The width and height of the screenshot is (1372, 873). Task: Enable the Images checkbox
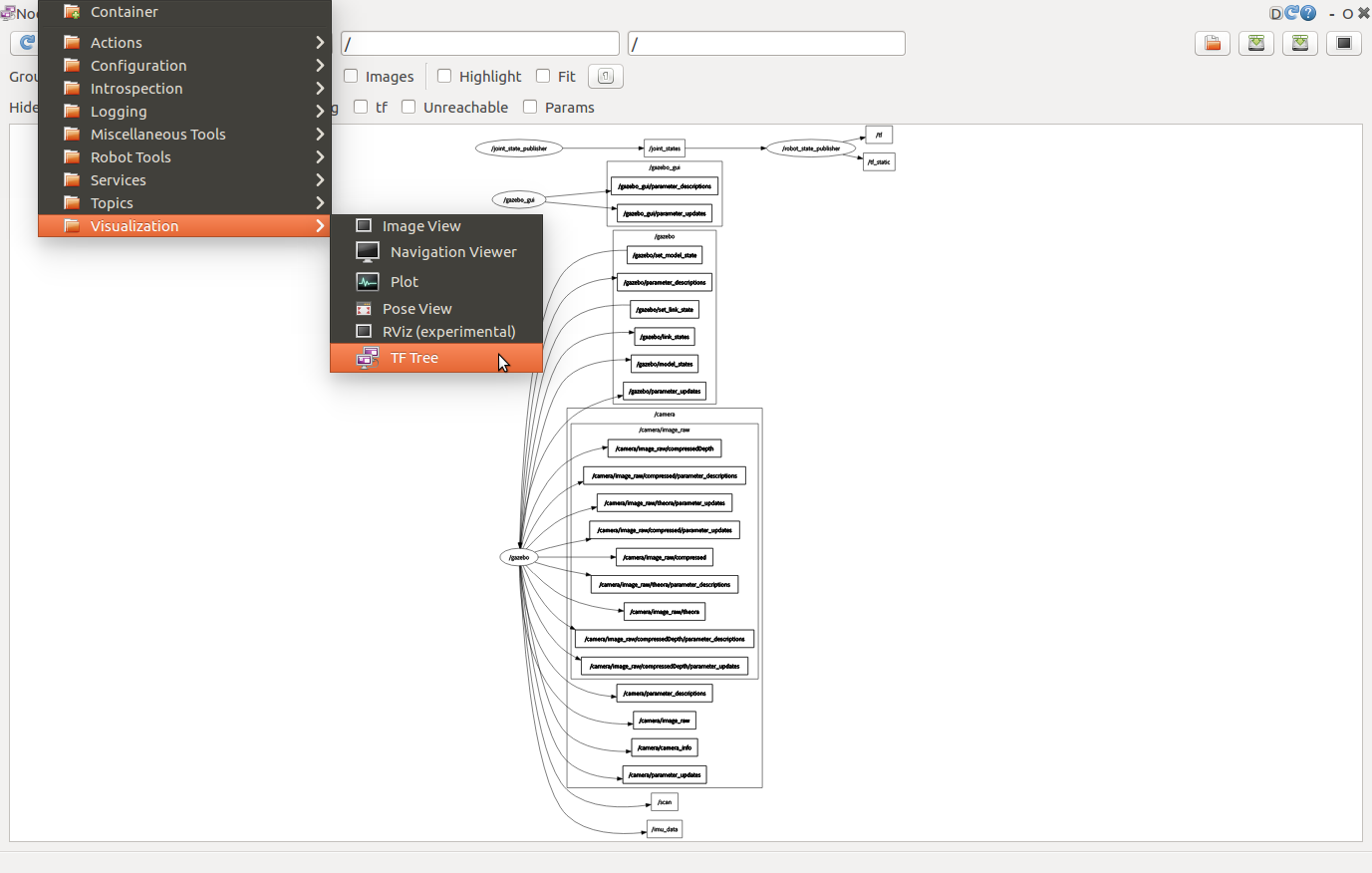click(351, 76)
